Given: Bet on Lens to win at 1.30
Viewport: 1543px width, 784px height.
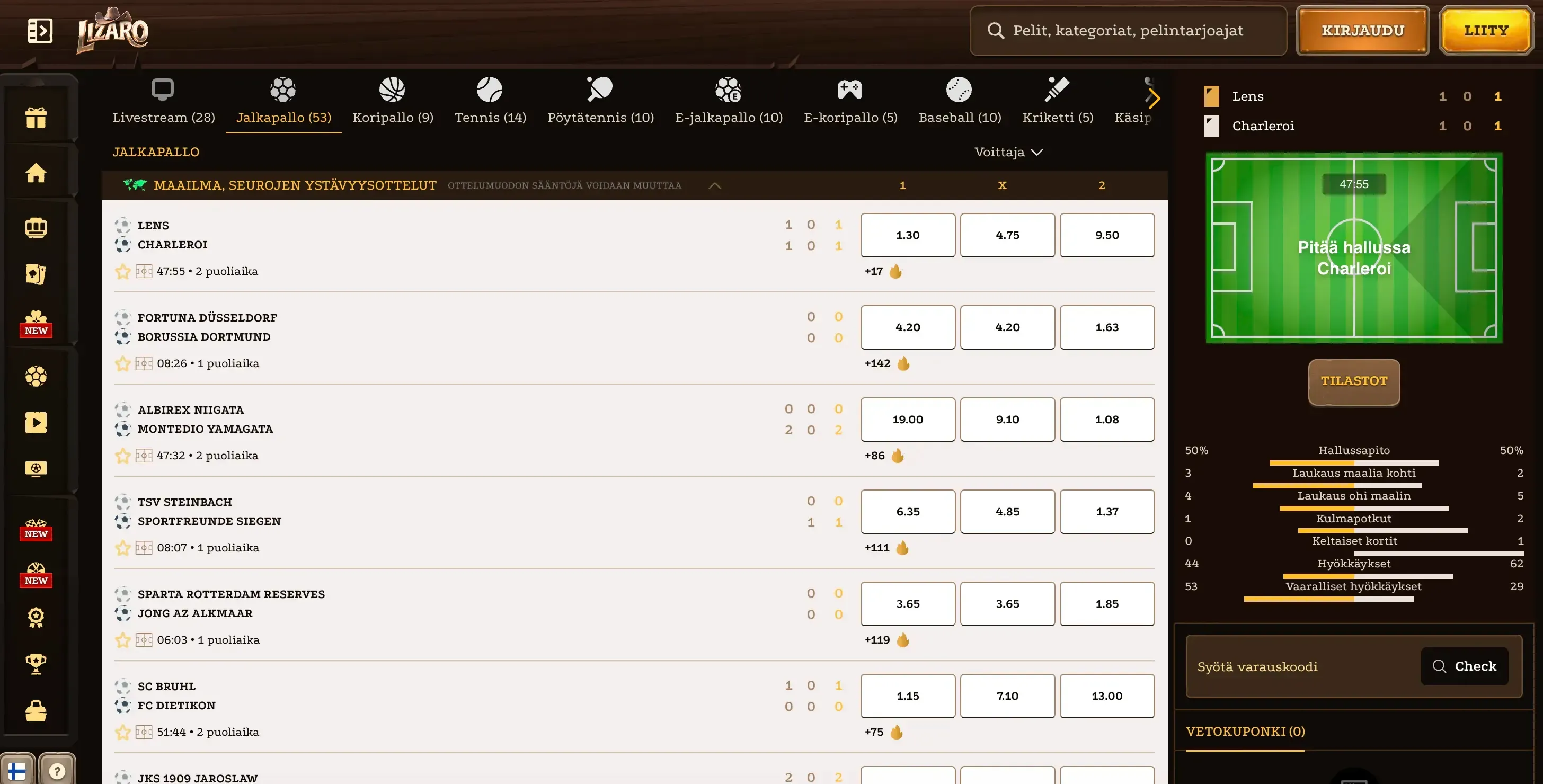Looking at the screenshot, I should coord(908,235).
